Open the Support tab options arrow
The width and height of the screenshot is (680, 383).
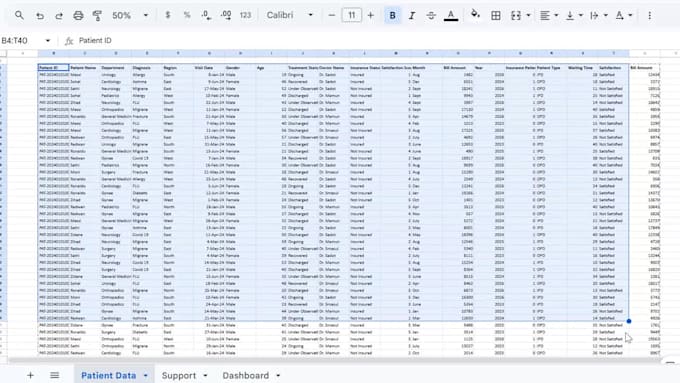click(205, 376)
